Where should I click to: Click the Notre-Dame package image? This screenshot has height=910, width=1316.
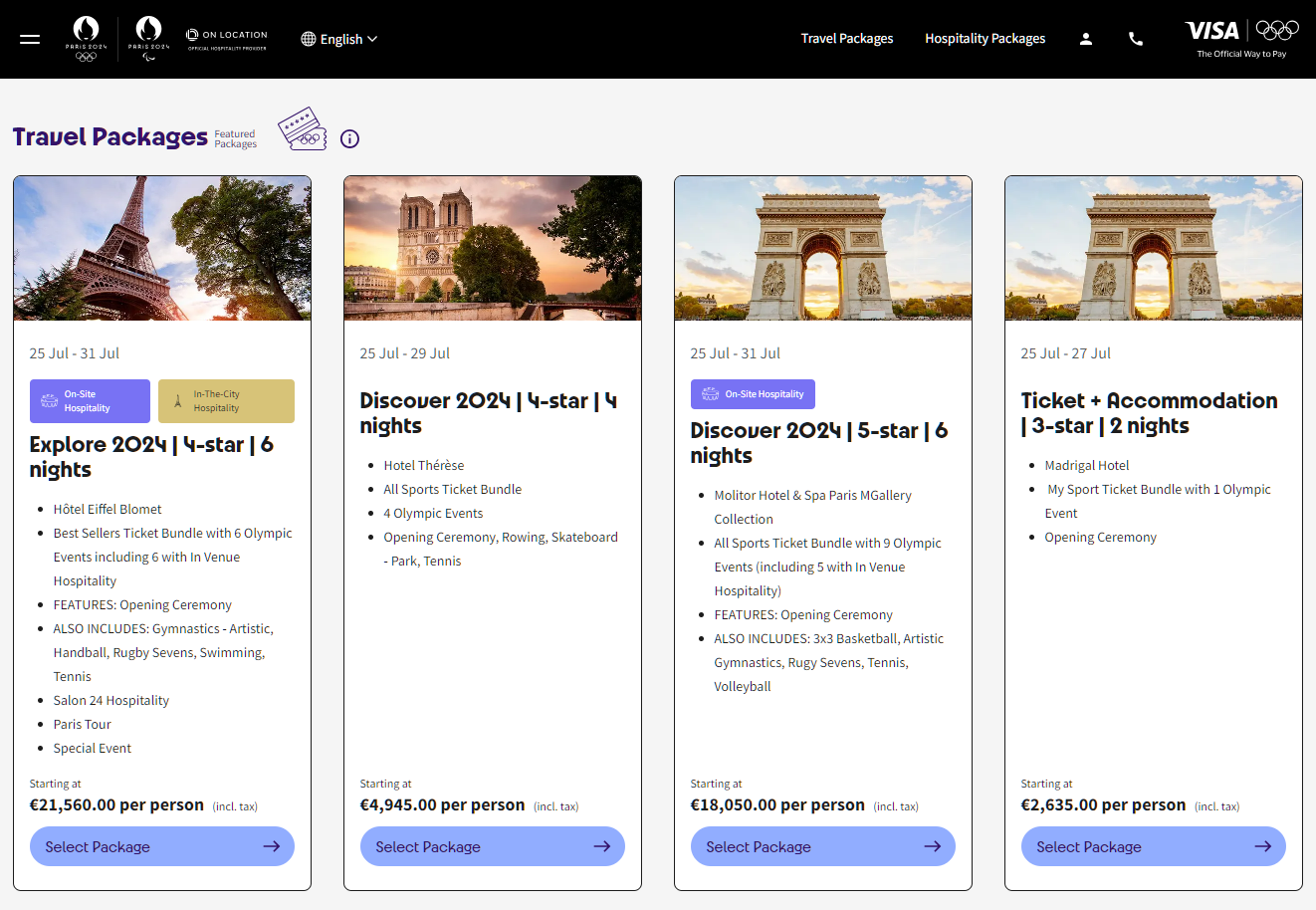pyautogui.click(x=493, y=248)
